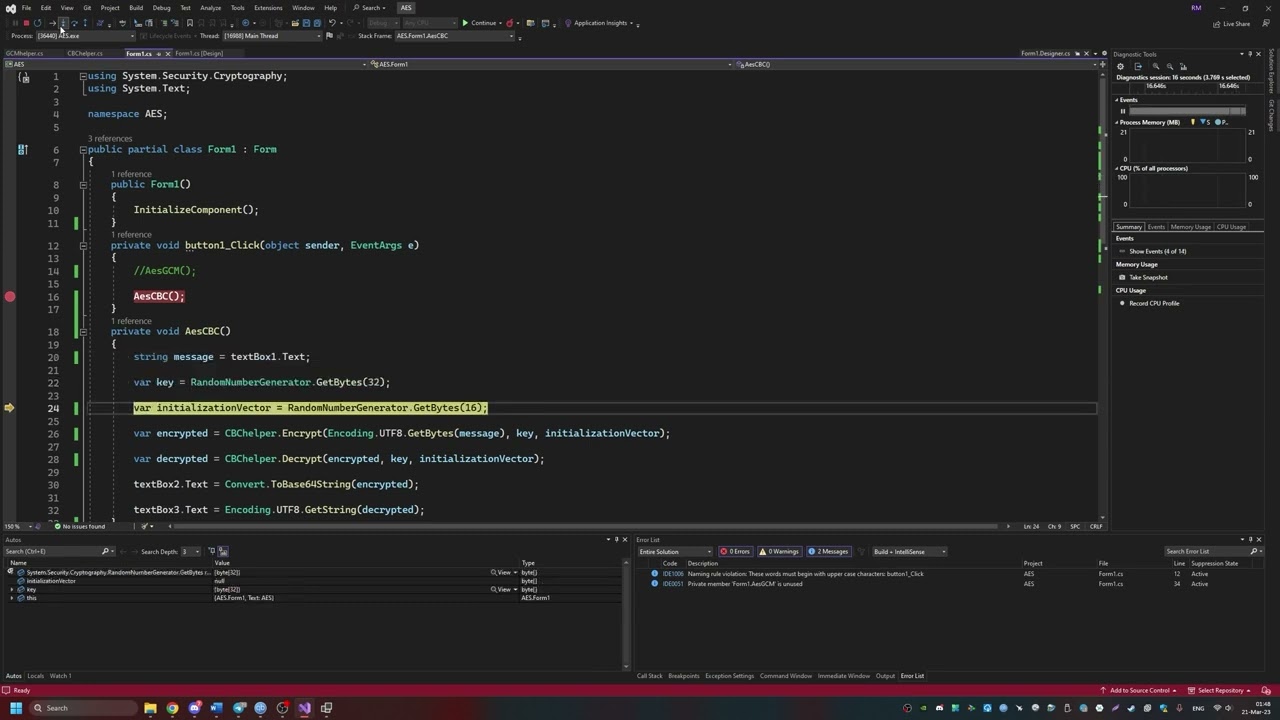This screenshot has width=1280, height=720.
Task: Click the No issues found indicator
Action: coord(80,527)
